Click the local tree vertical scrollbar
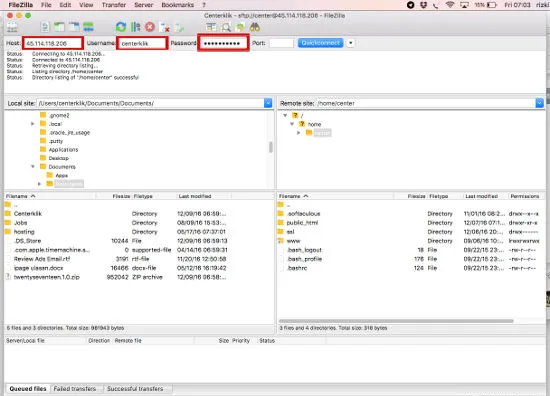 click(270, 147)
